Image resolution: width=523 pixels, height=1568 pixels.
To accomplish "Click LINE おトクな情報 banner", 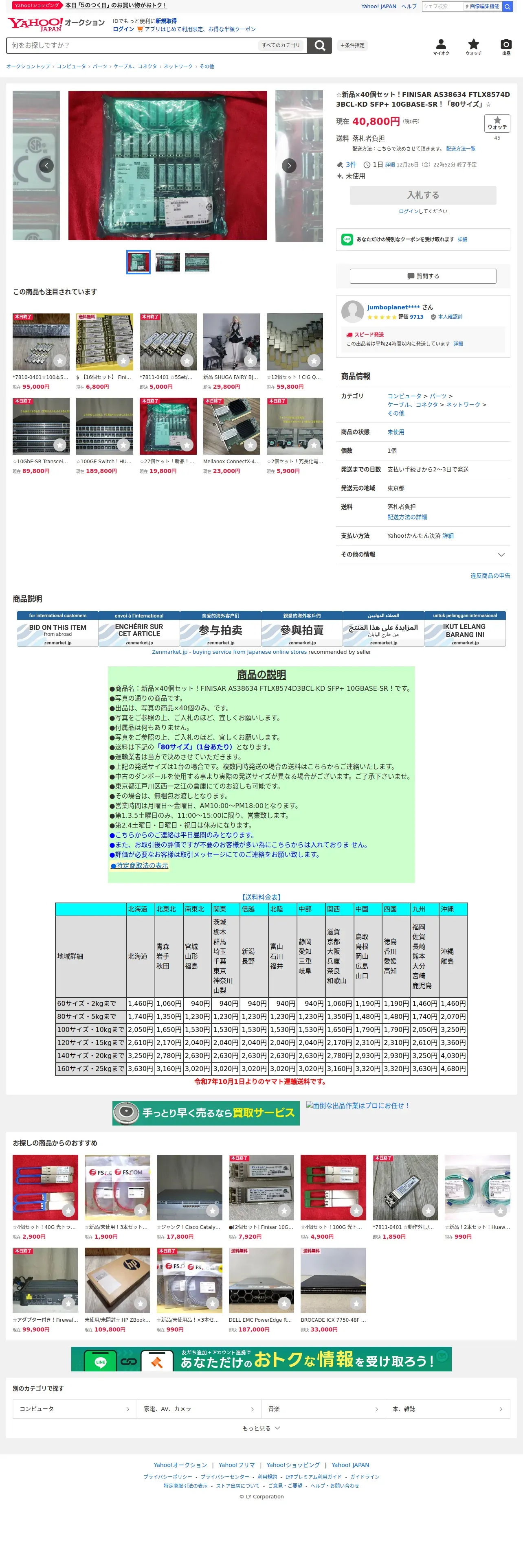I will pyautogui.click(x=261, y=1359).
